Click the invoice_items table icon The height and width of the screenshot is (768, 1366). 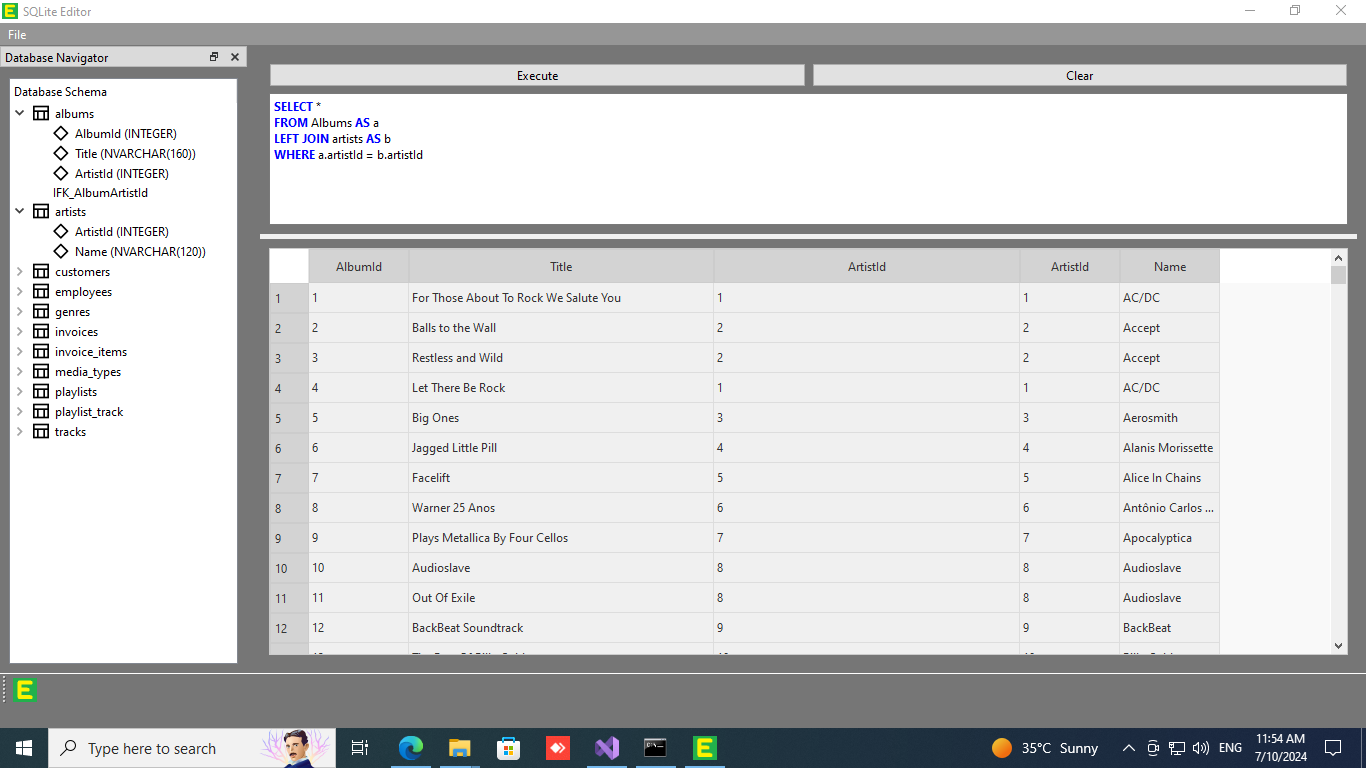pos(40,351)
